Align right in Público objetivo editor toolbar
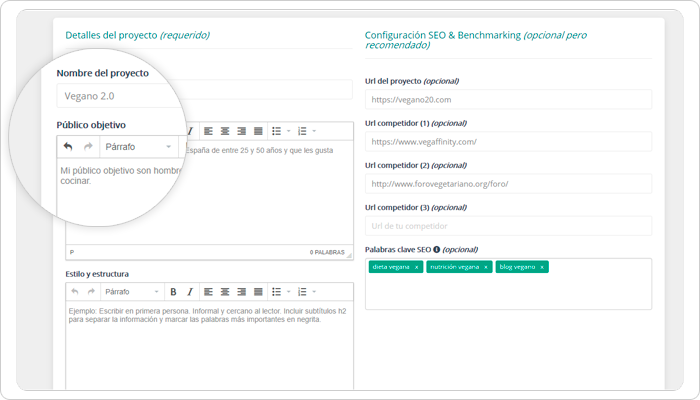Viewport: 700px width, 400px height. 242,131
